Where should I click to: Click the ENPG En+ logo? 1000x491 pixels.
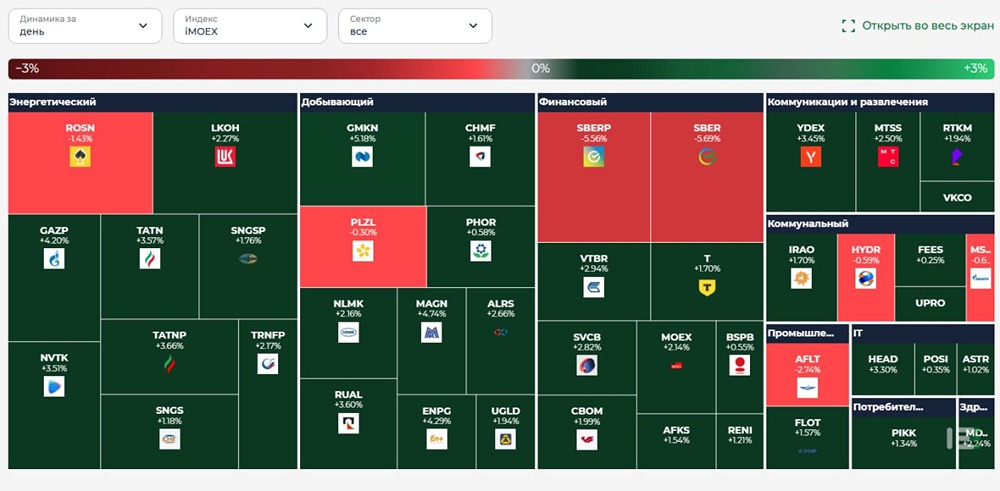point(437,439)
